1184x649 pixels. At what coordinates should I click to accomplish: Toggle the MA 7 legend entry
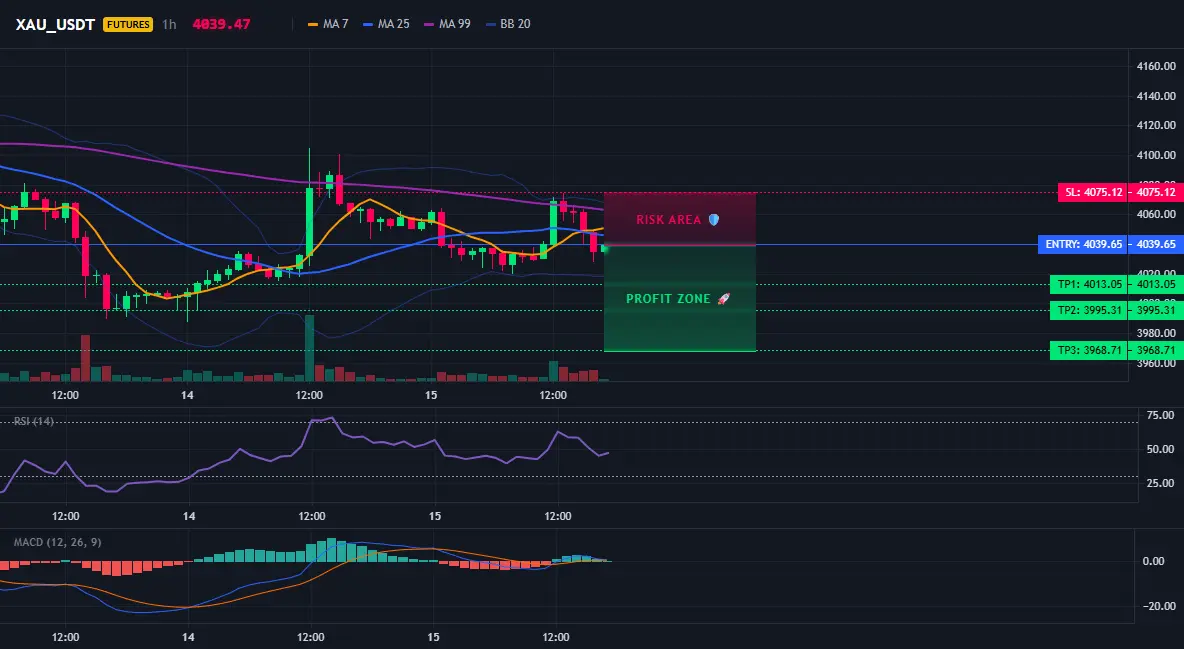(x=328, y=24)
